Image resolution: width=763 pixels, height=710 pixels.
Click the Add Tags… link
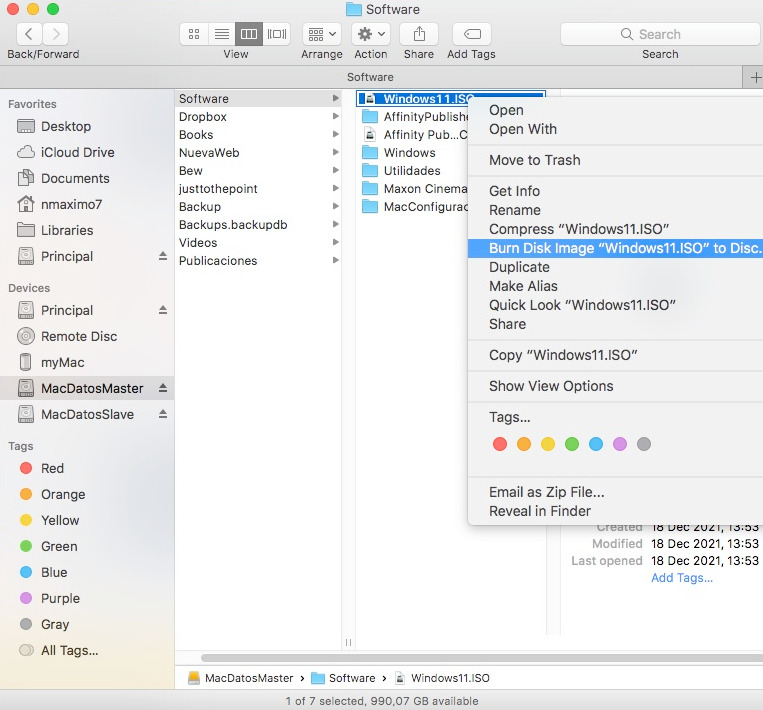click(x=681, y=578)
